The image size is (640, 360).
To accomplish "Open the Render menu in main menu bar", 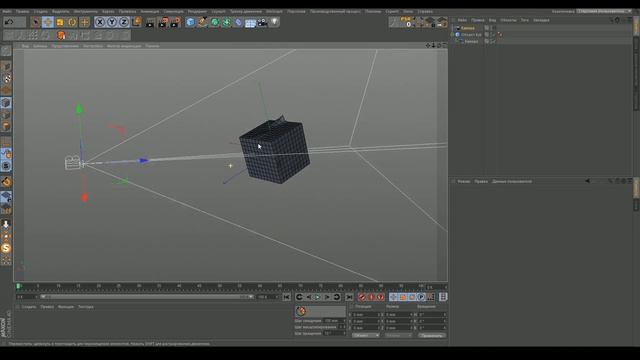I will (x=197, y=11).
